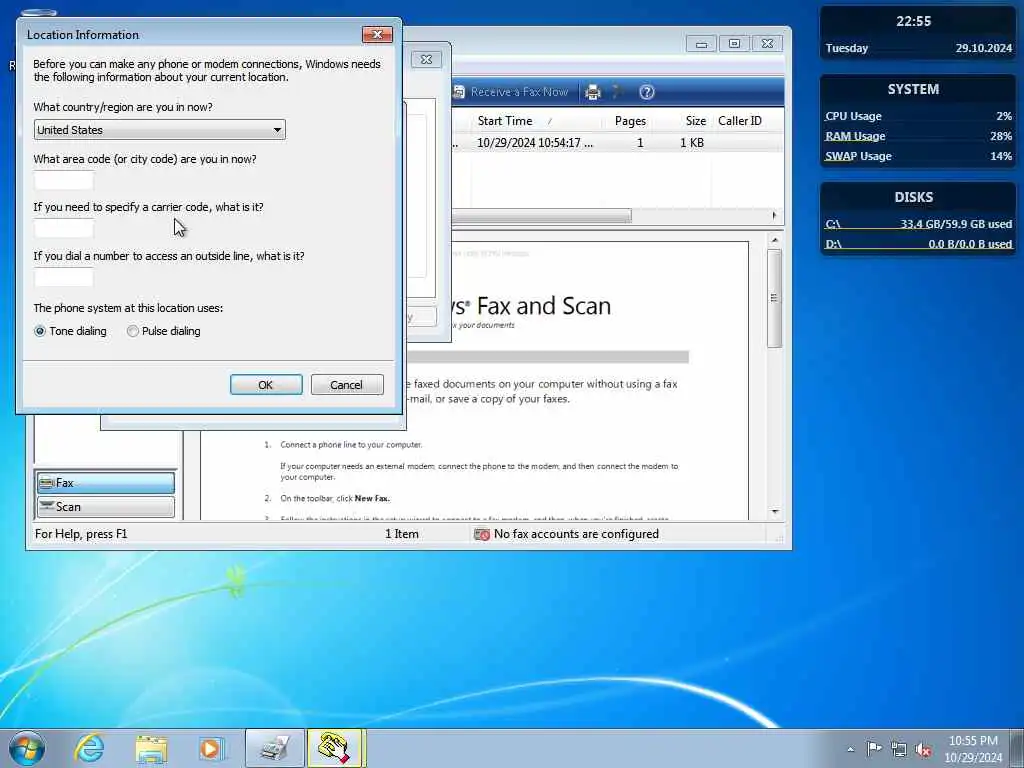Click the preview pane vertical scrollbar thumb
Image resolution: width=1024 pixels, height=768 pixels.
[x=775, y=298]
